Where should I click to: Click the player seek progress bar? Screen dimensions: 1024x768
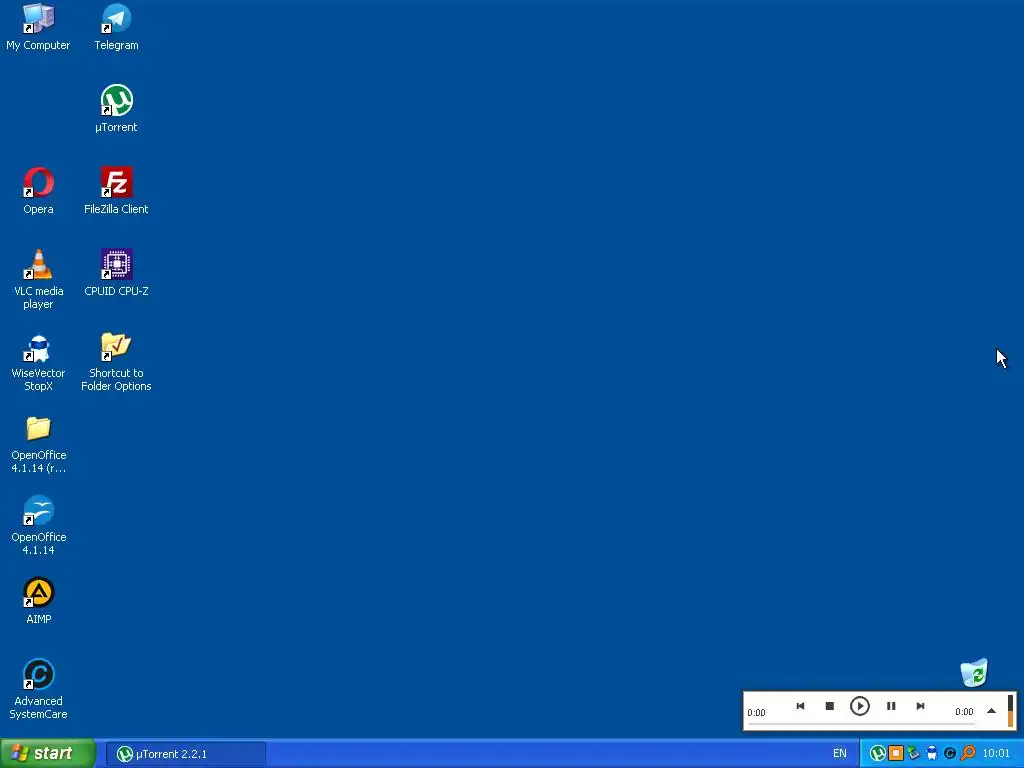(x=861, y=724)
